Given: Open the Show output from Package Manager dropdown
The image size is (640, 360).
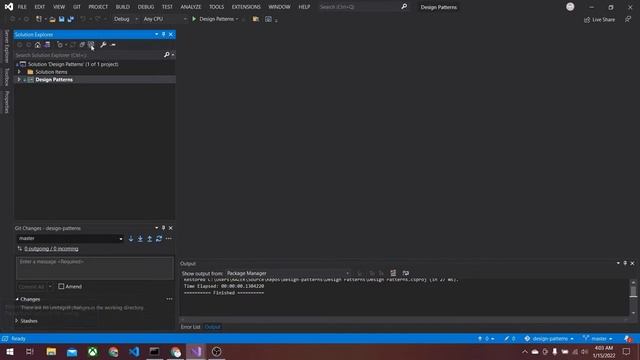Looking at the screenshot, I should 288,273.
